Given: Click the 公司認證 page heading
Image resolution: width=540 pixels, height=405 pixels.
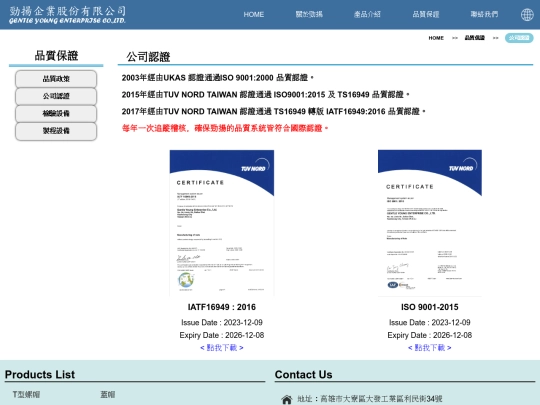Looking at the screenshot, I should 148,57.
